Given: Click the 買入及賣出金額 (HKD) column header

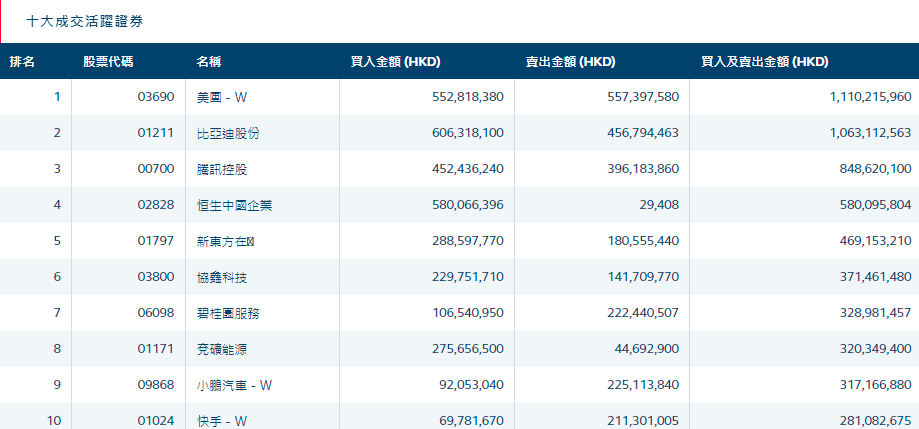Looking at the screenshot, I should [765, 62].
